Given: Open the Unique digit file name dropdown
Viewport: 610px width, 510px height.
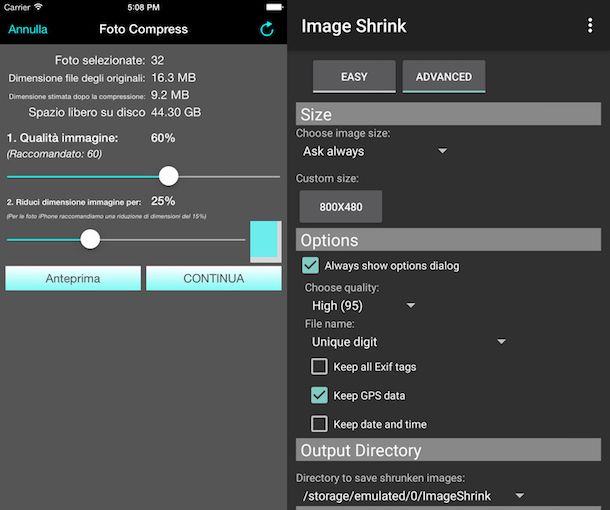Looking at the screenshot, I should point(408,342).
